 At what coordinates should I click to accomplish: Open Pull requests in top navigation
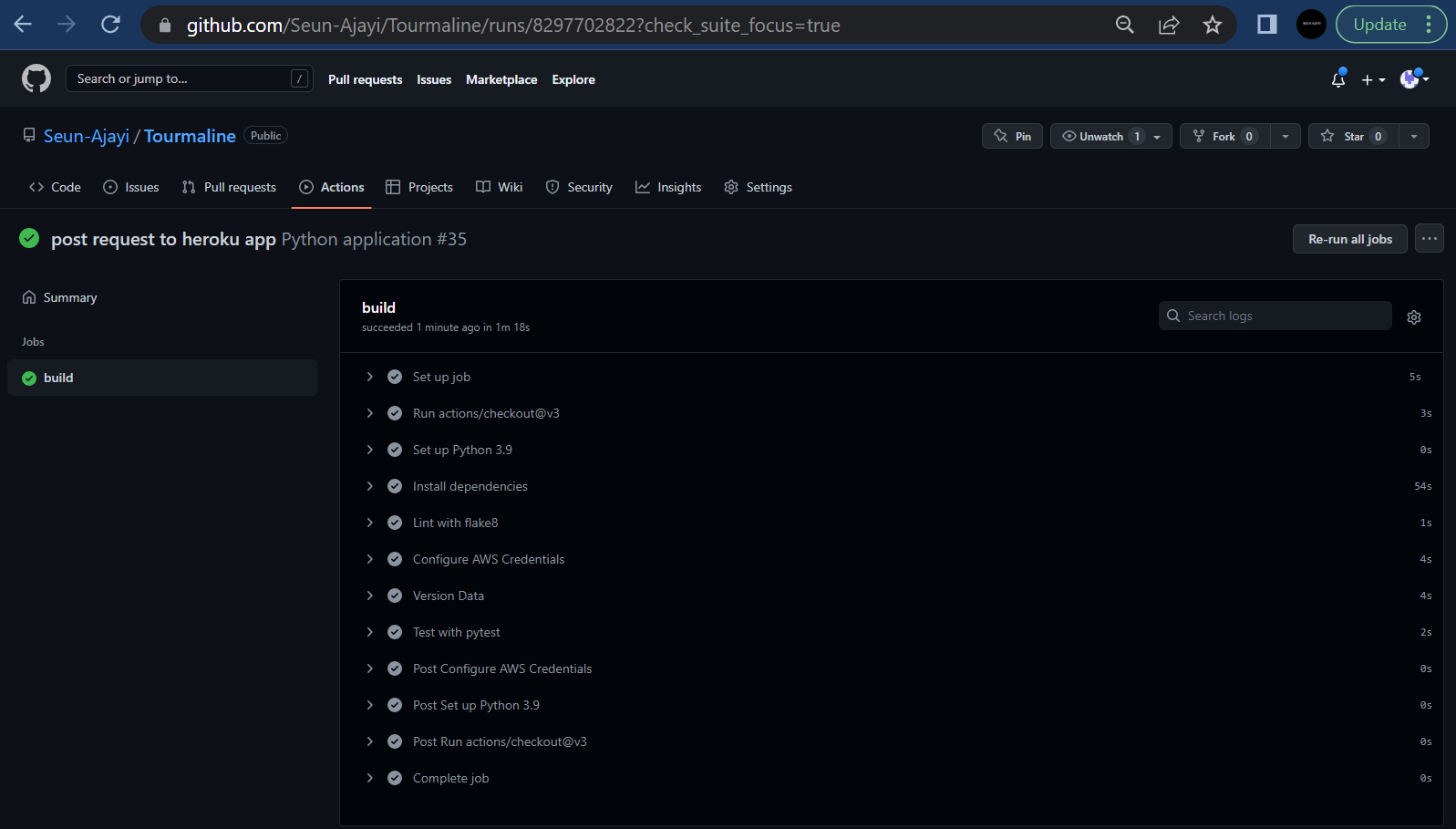[365, 79]
